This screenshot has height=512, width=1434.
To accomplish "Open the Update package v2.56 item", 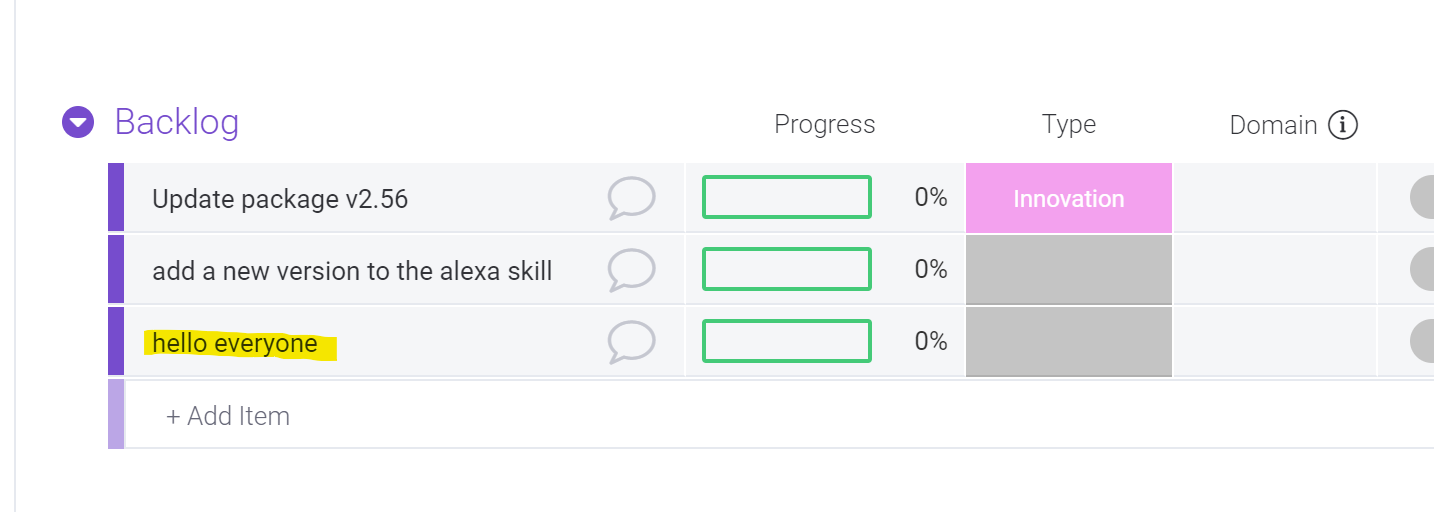I will 280,199.
